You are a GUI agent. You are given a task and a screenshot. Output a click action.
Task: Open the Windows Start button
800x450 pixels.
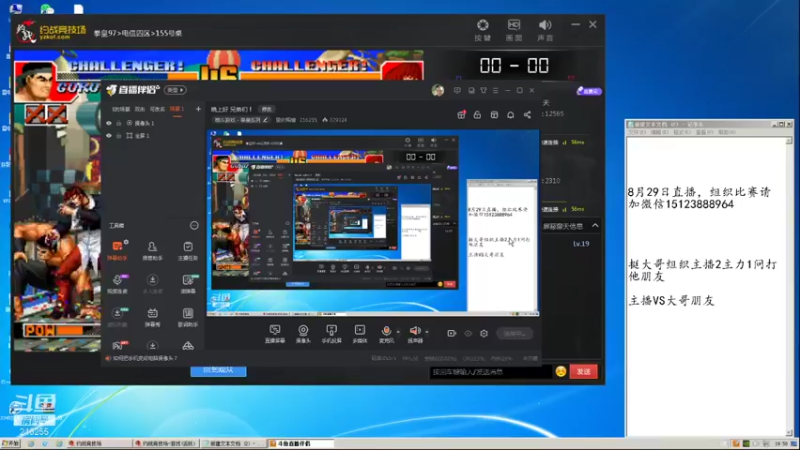pyautogui.click(x=10, y=444)
